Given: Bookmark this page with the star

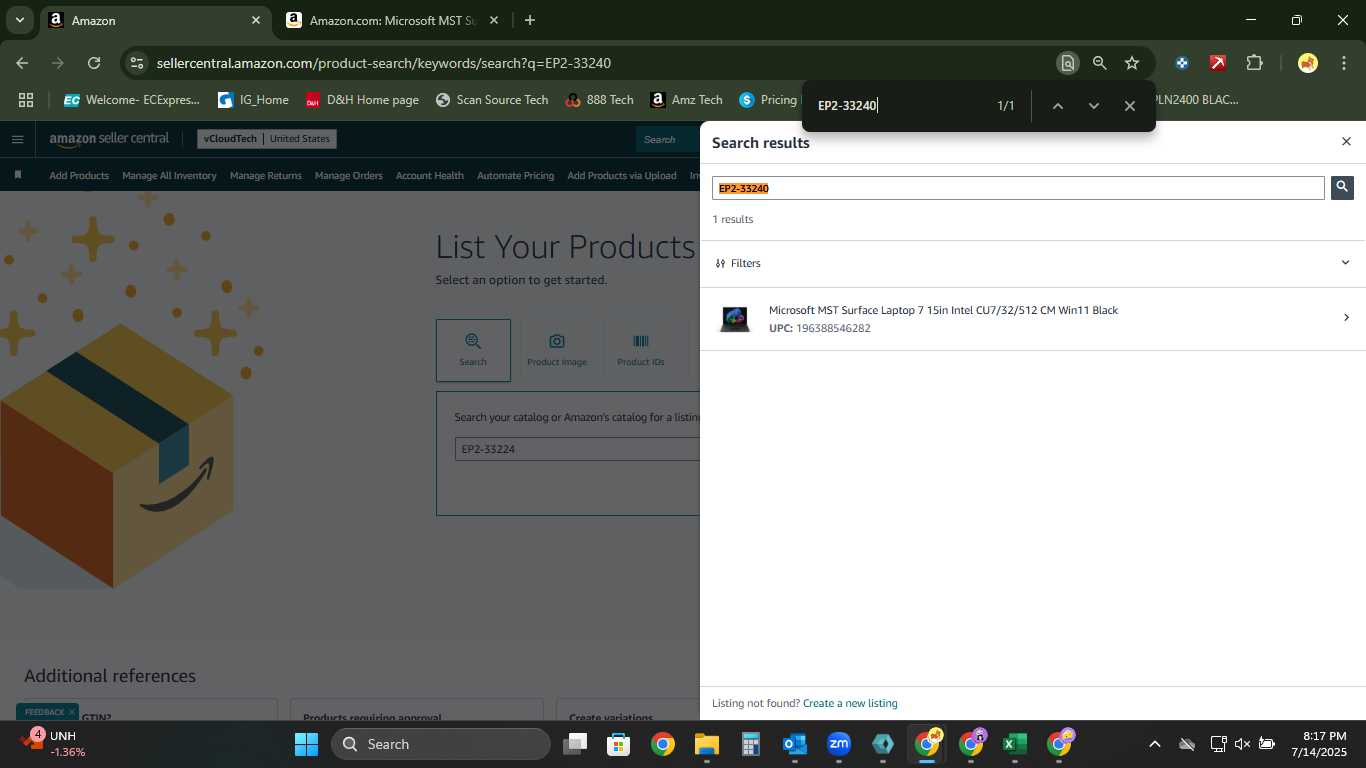Looking at the screenshot, I should click(1131, 63).
